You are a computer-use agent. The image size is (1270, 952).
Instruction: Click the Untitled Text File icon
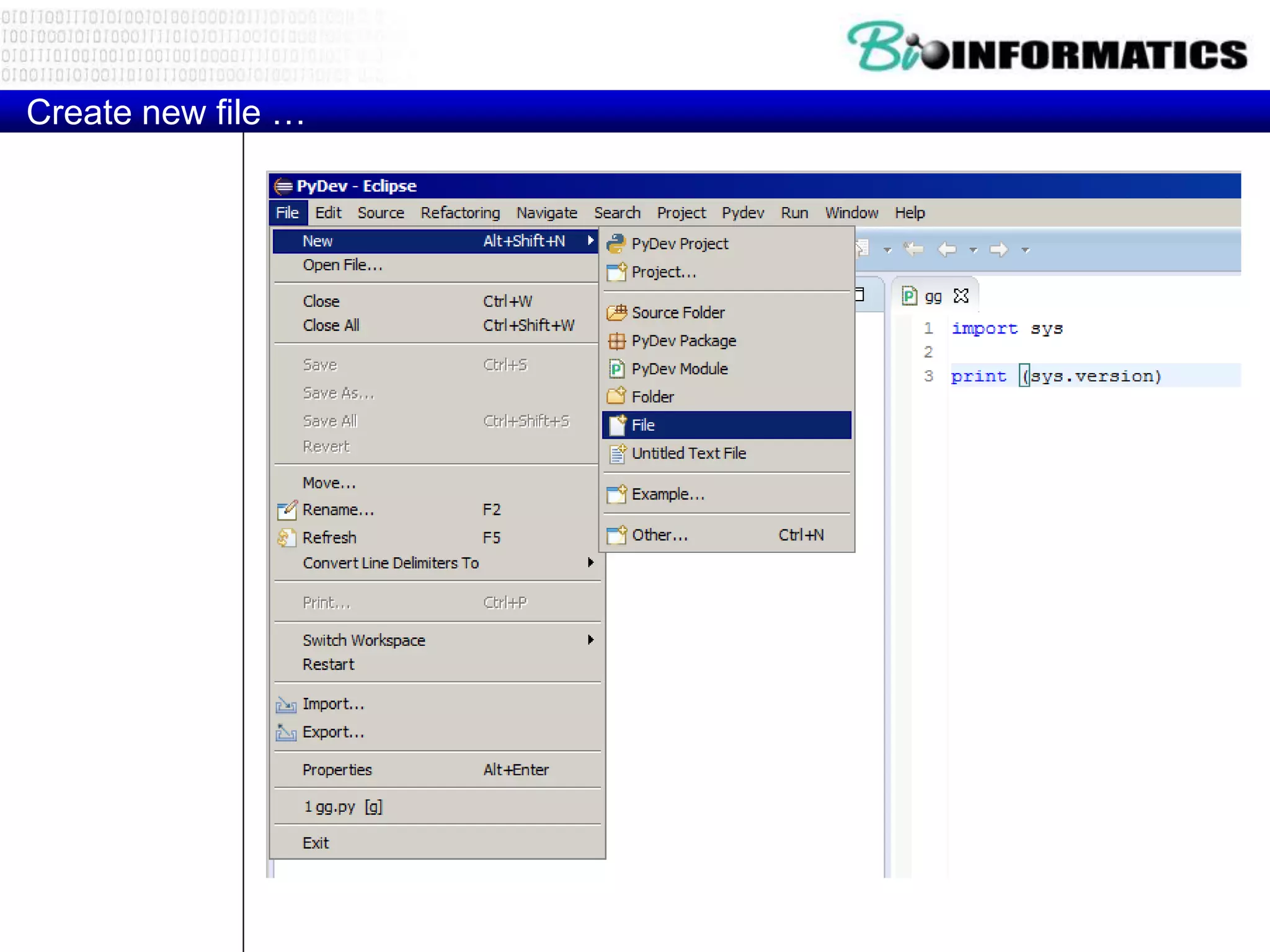(617, 454)
